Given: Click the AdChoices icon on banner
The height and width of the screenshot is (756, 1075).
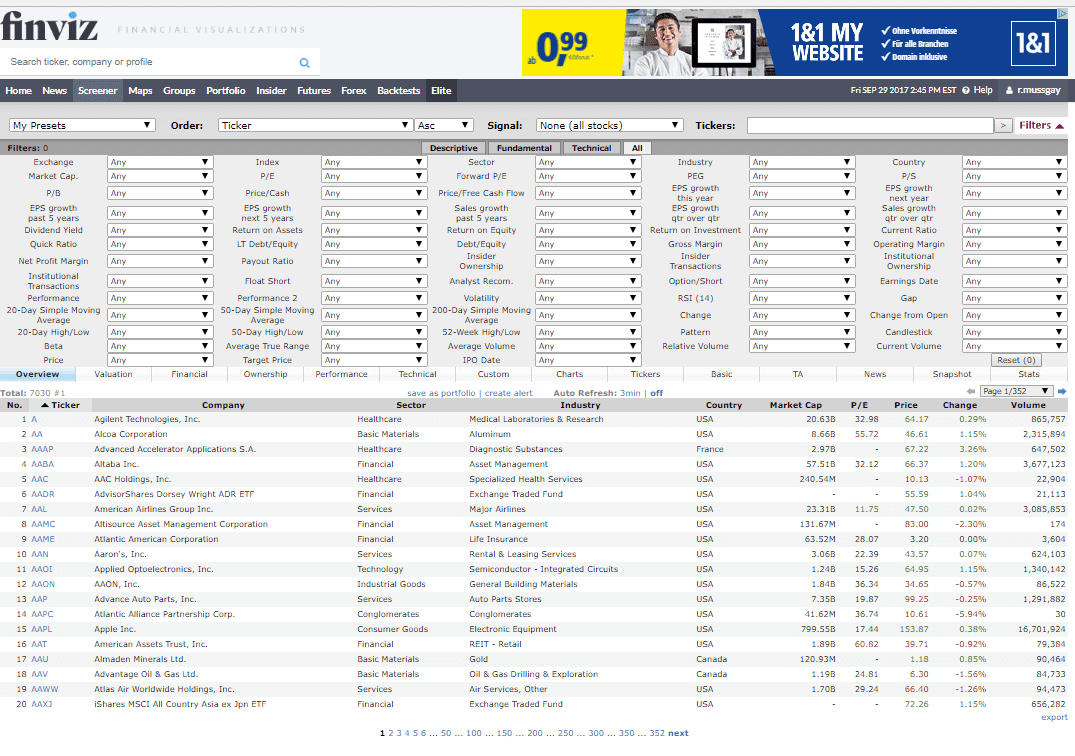Looking at the screenshot, I should pyautogui.click(x=1061, y=15).
